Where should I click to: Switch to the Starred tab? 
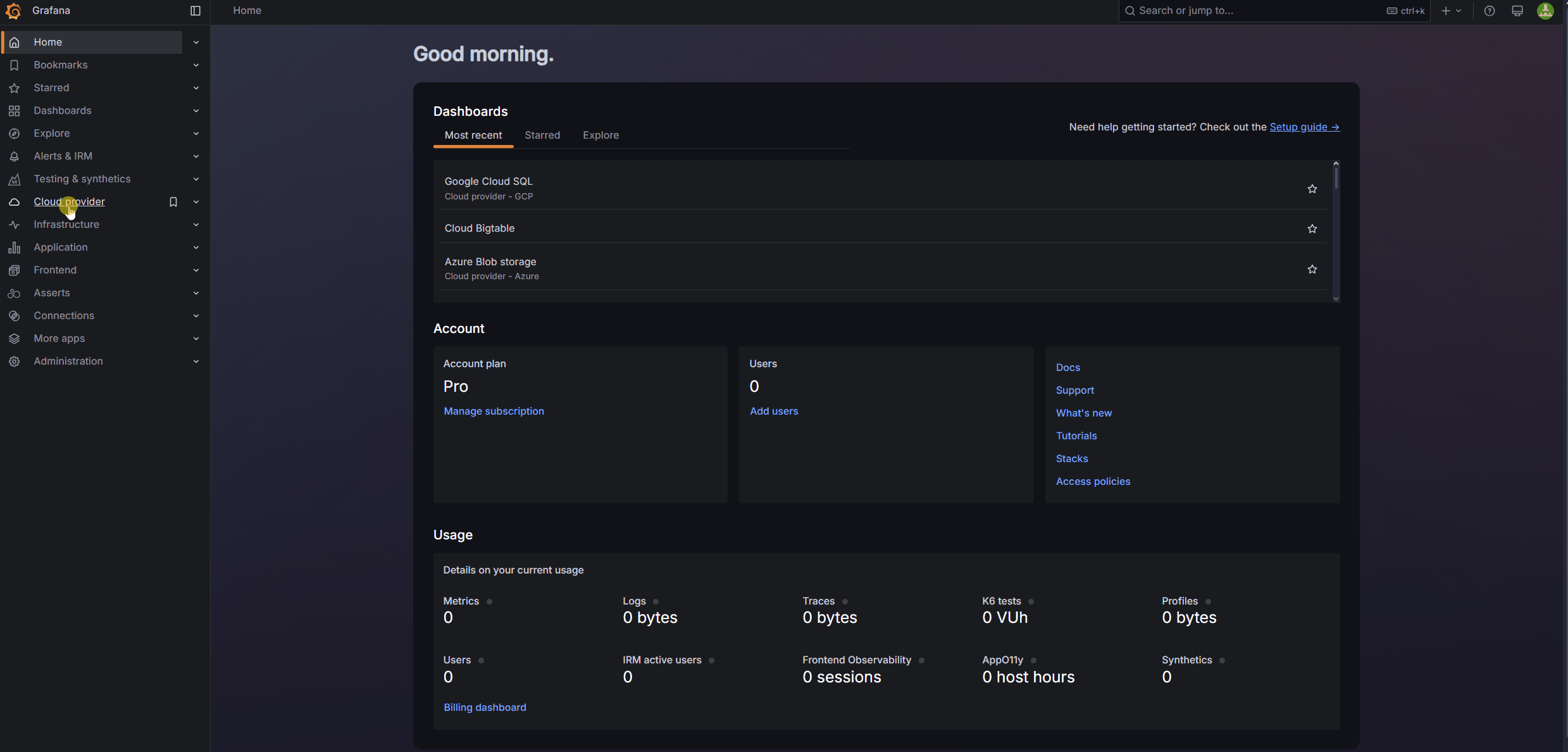coord(542,135)
